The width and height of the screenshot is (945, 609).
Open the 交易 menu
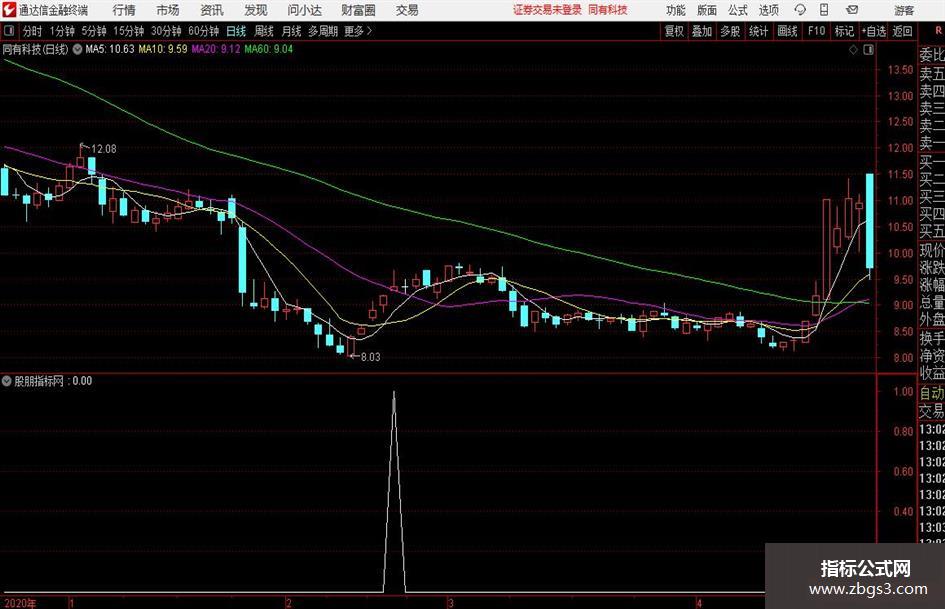click(407, 10)
